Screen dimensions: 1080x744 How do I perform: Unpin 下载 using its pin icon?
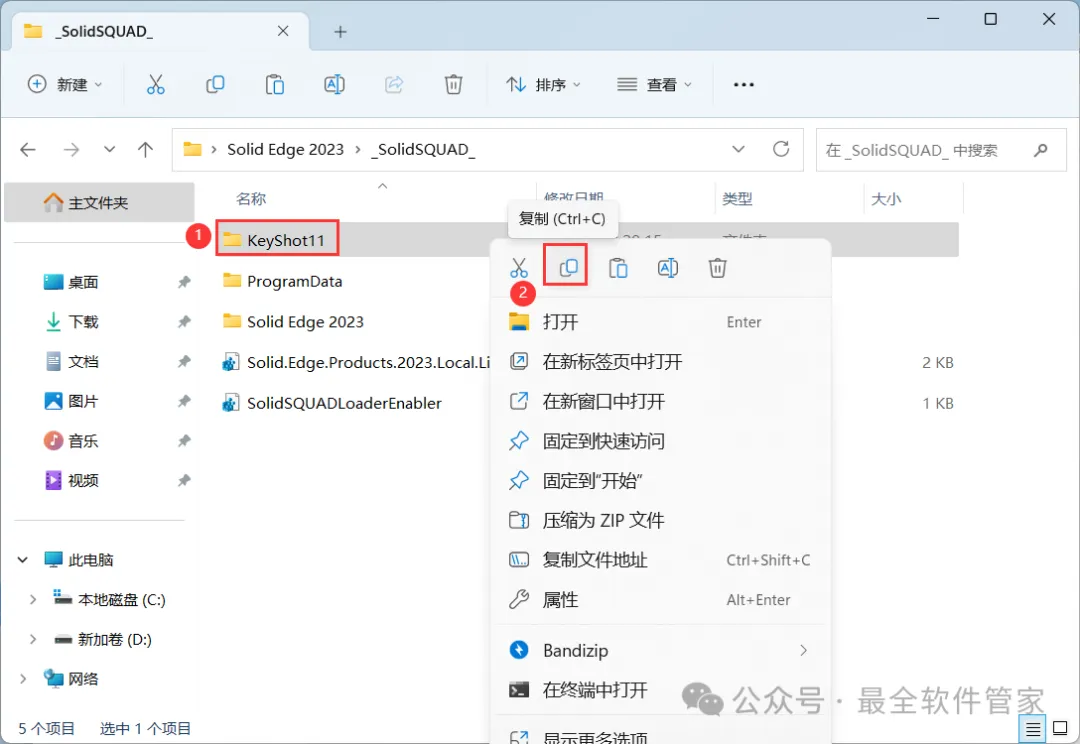click(184, 322)
